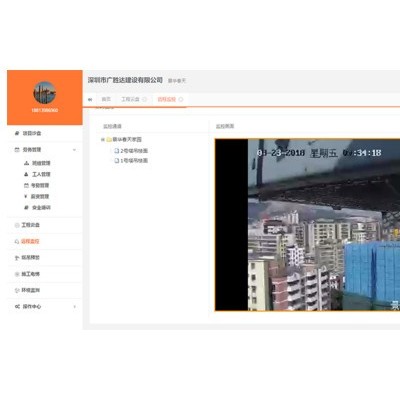This screenshot has width=400, height=400.
Task: Expand the 操作中心 sidebar submenu arrow
Action: point(74,307)
